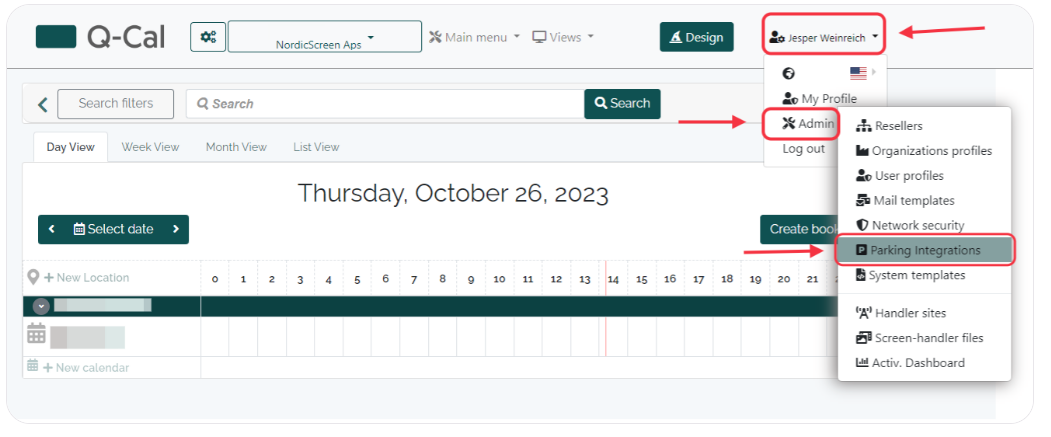Click the calendar icon in location row

(36, 334)
